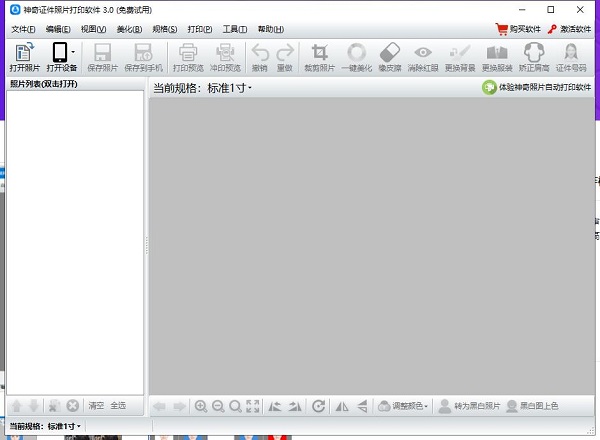The width and height of the screenshot is (600, 440).
Task: Open the 美化(B) menu
Action: pyautogui.click(x=129, y=29)
